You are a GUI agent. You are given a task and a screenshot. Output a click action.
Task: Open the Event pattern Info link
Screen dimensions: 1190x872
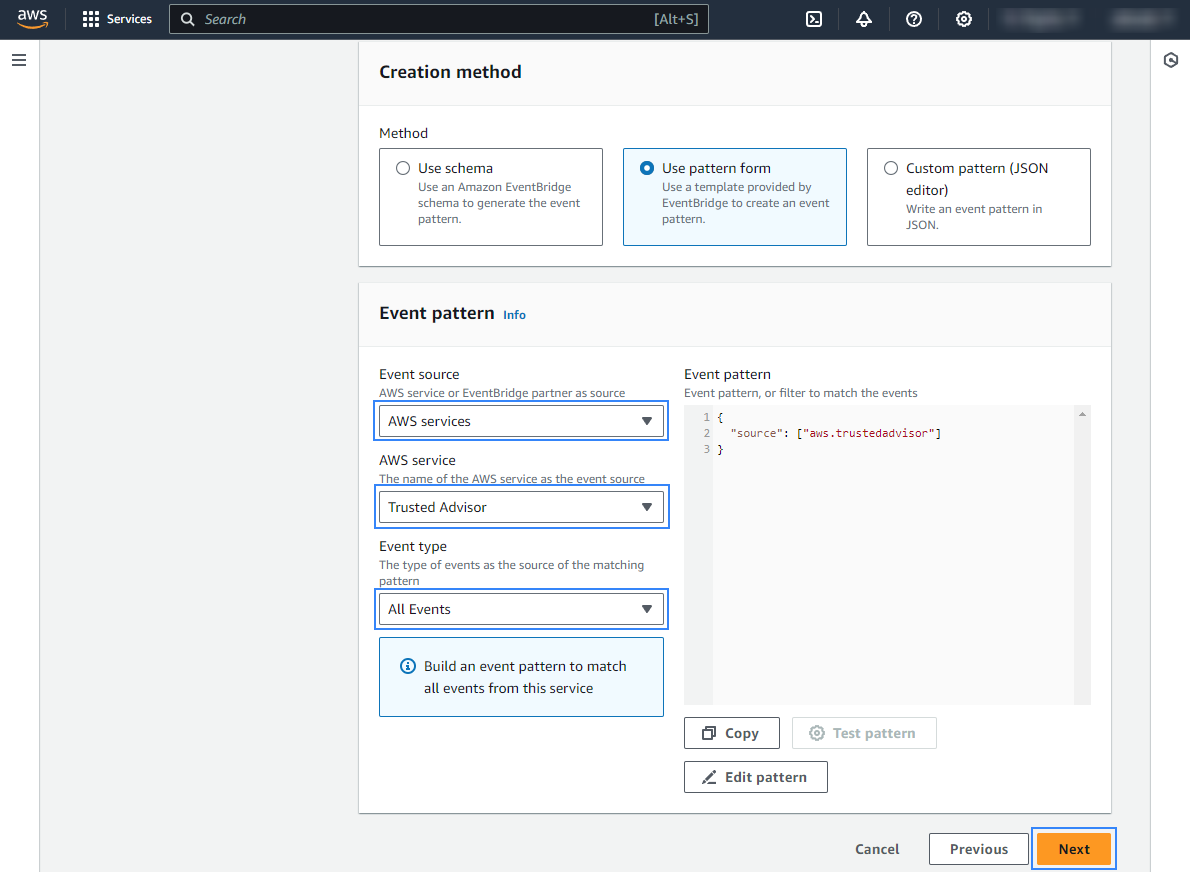click(x=514, y=315)
